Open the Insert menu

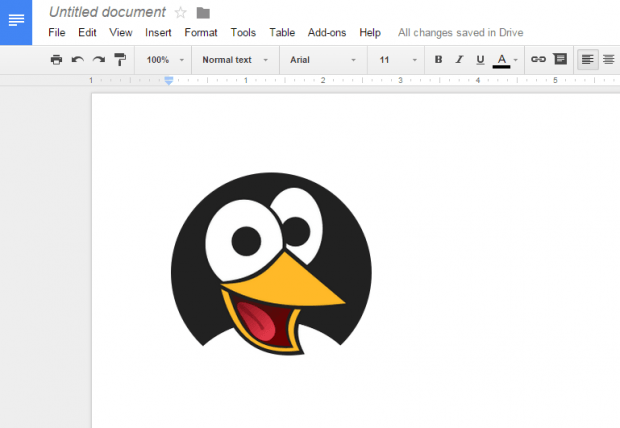158,32
